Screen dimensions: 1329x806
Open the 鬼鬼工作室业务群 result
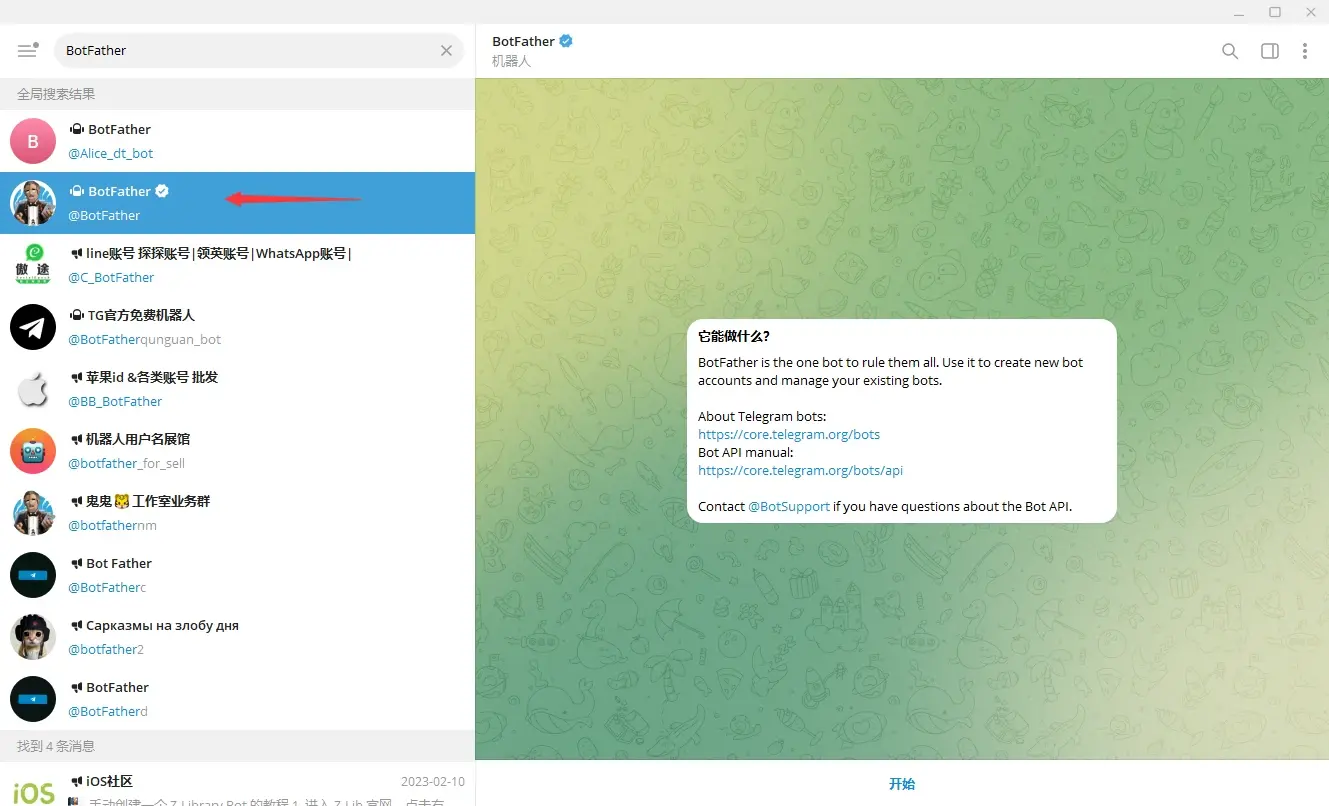click(x=237, y=513)
